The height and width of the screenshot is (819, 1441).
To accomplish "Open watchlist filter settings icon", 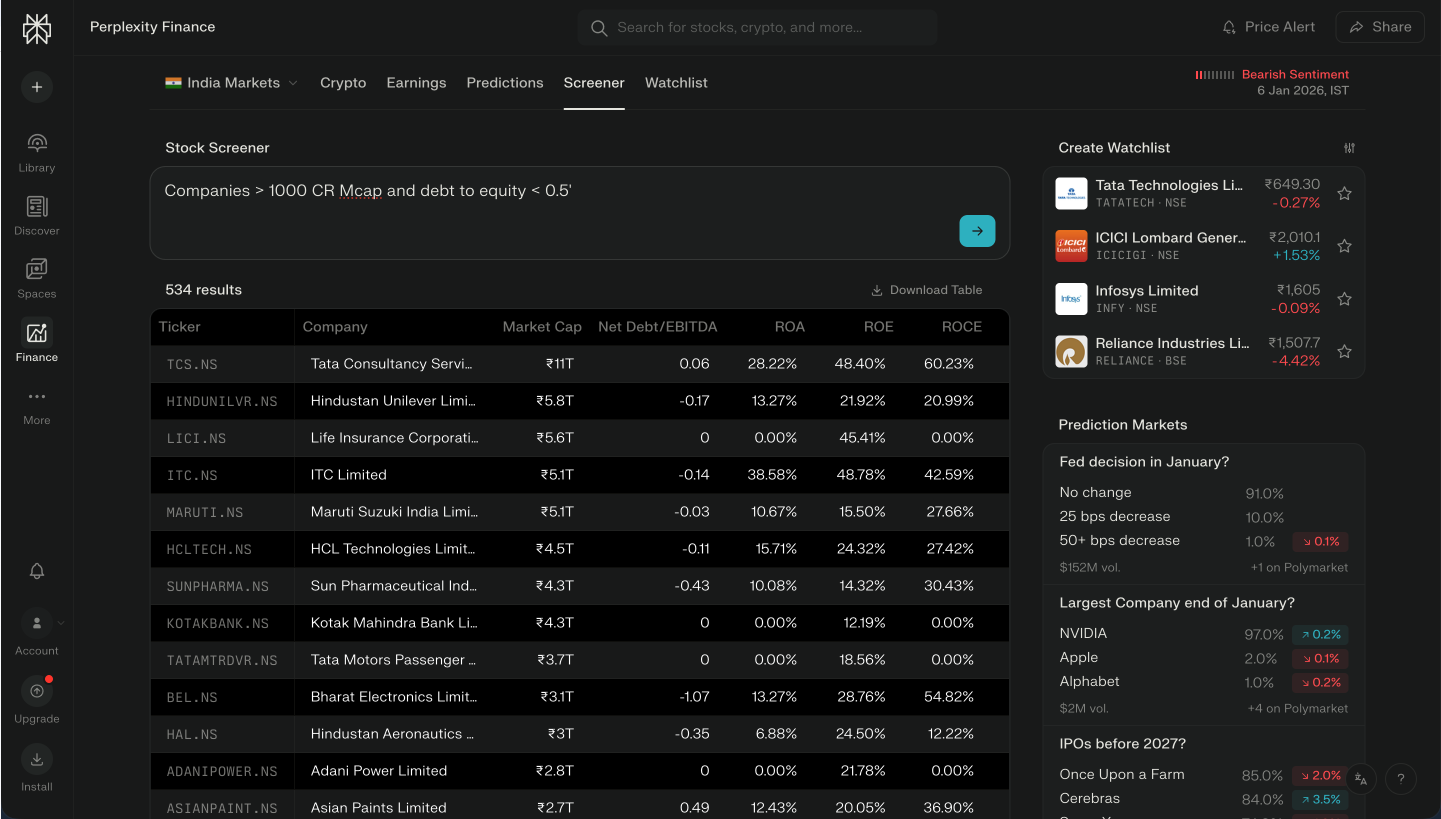I will coord(1349,148).
